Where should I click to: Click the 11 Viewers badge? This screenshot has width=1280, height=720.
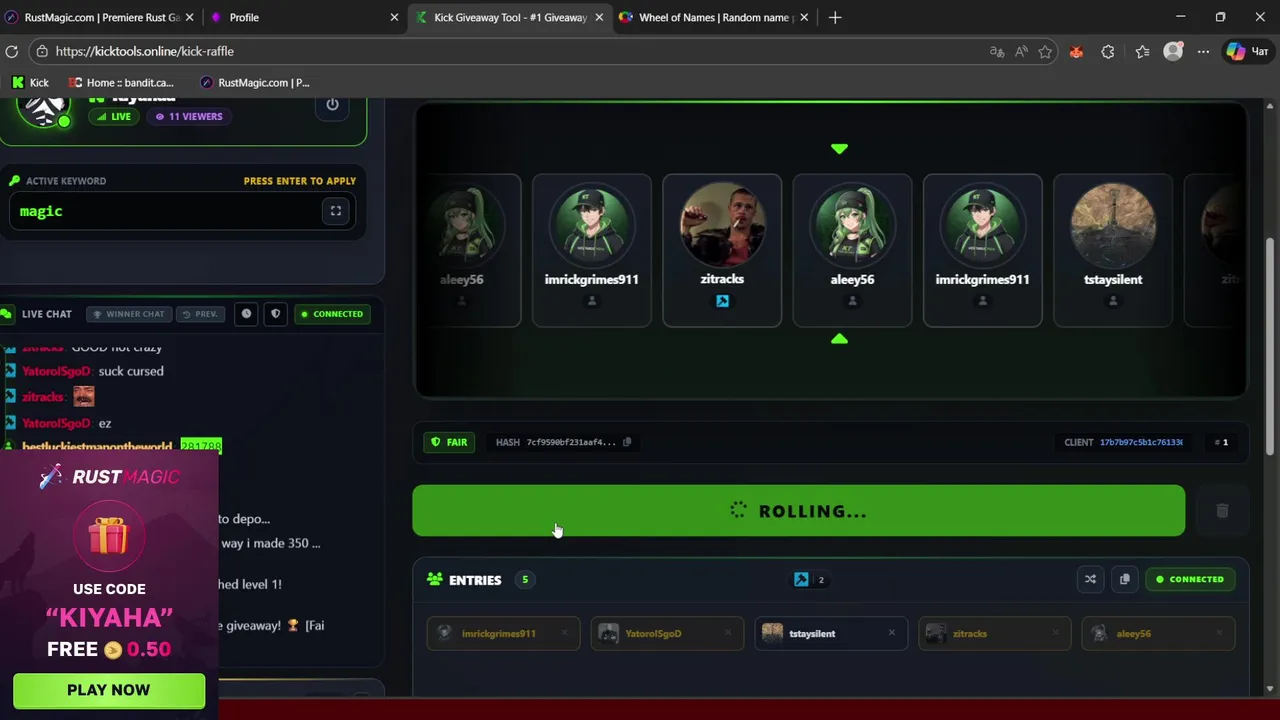coord(189,117)
